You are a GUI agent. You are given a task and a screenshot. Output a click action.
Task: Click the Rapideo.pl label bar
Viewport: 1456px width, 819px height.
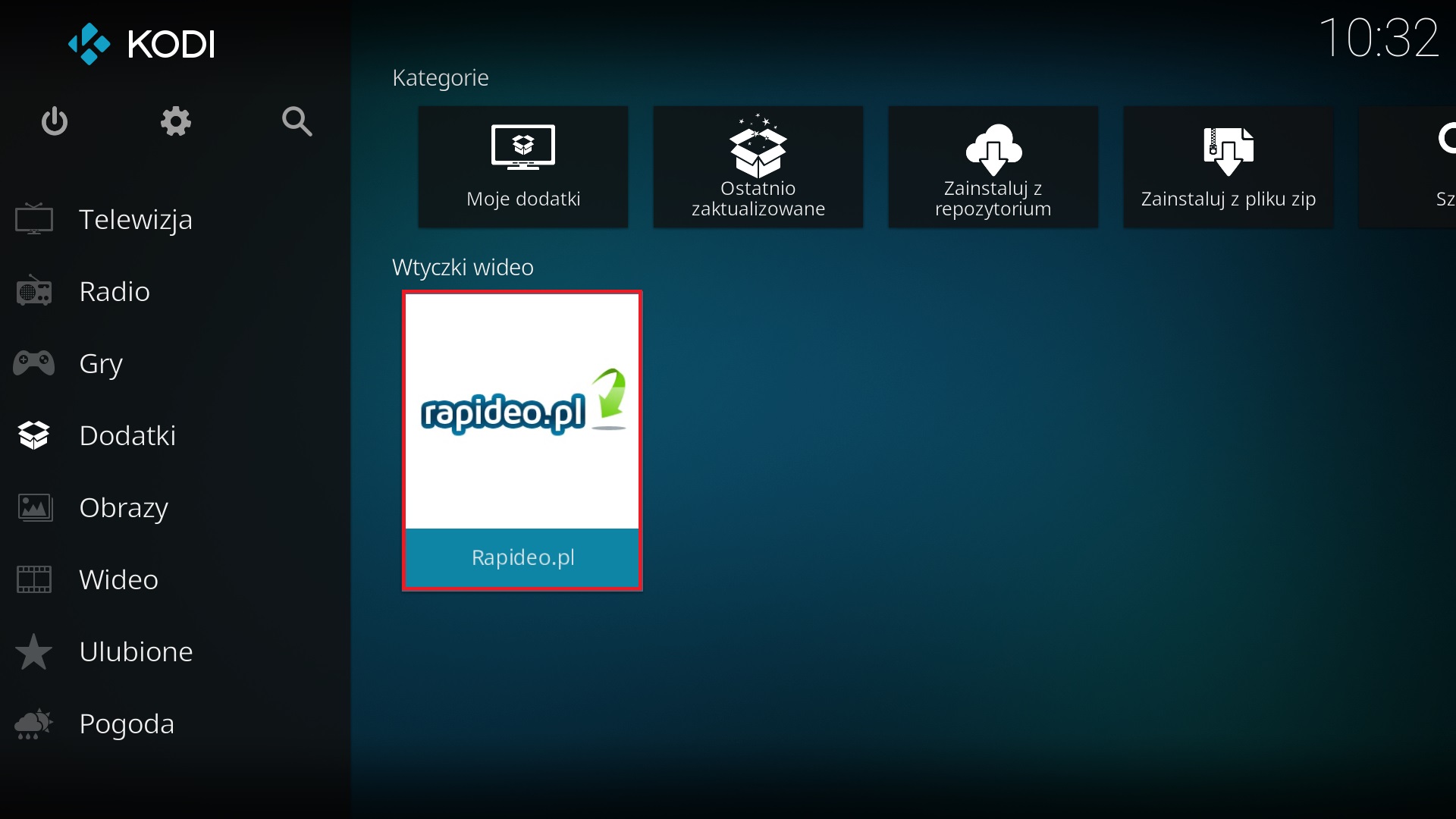click(522, 557)
